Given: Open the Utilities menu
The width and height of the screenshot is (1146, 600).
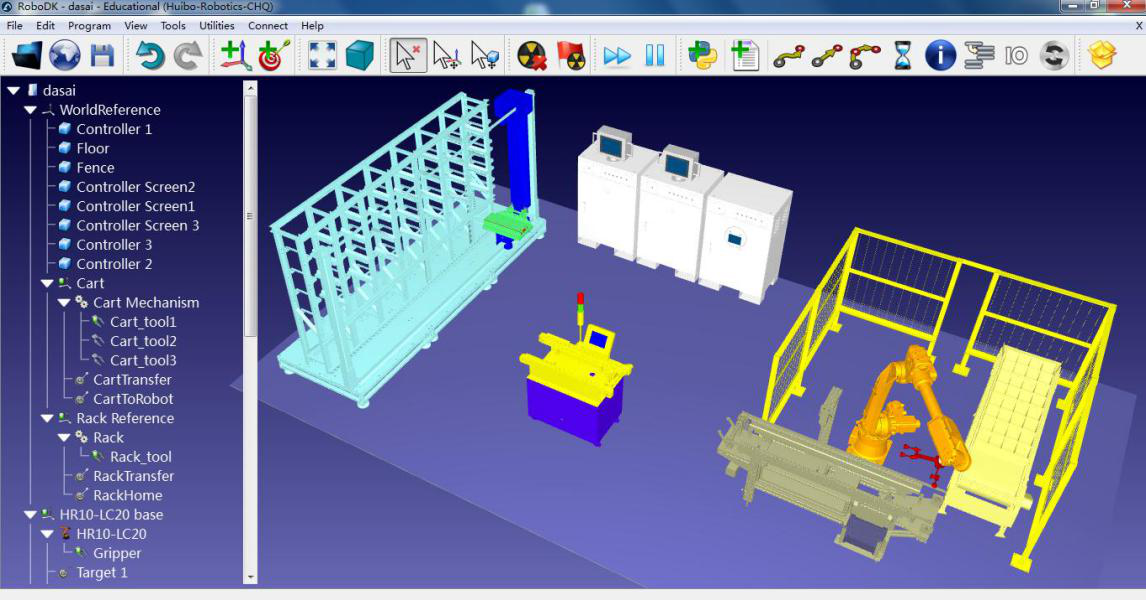Looking at the screenshot, I should [216, 25].
